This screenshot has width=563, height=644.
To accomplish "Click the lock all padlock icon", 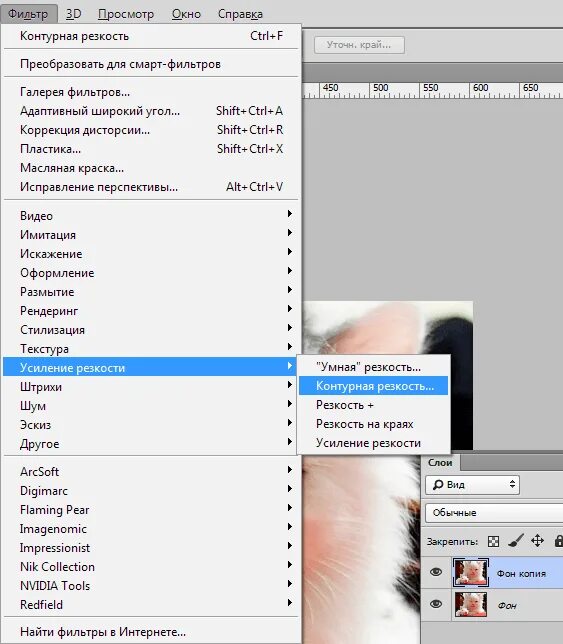I will click(559, 541).
